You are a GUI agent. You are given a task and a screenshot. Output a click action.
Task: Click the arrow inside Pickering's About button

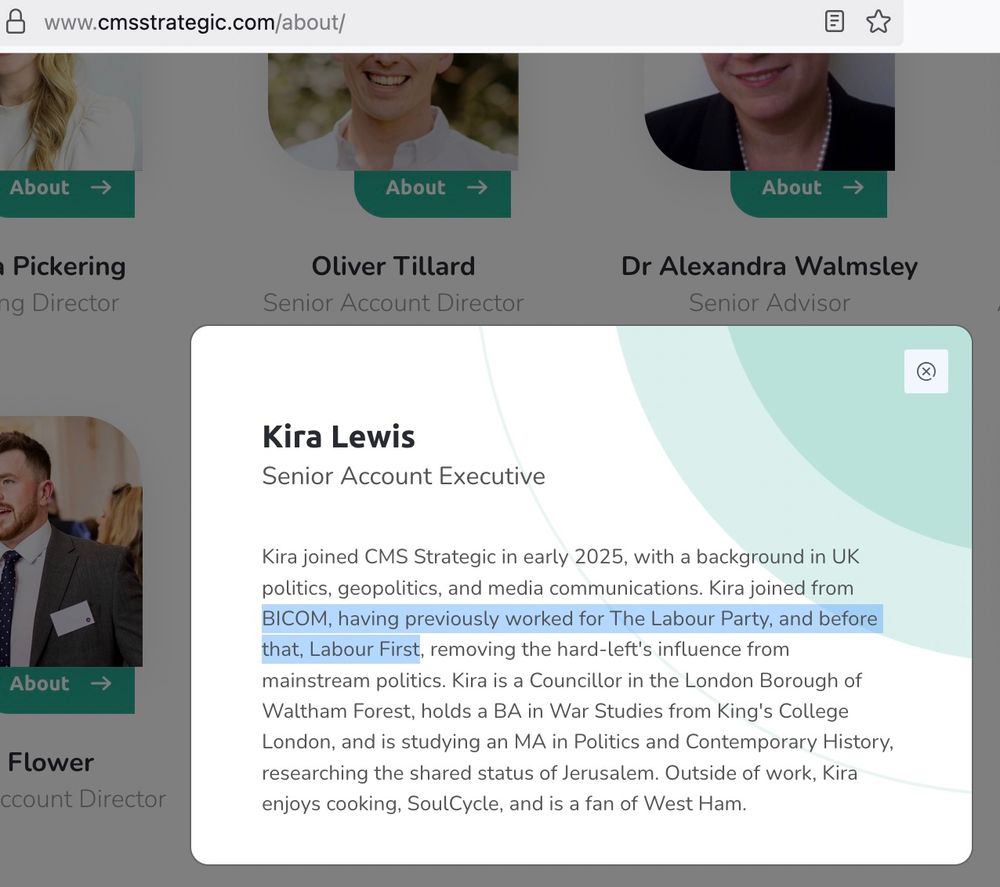click(x=102, y=187)
